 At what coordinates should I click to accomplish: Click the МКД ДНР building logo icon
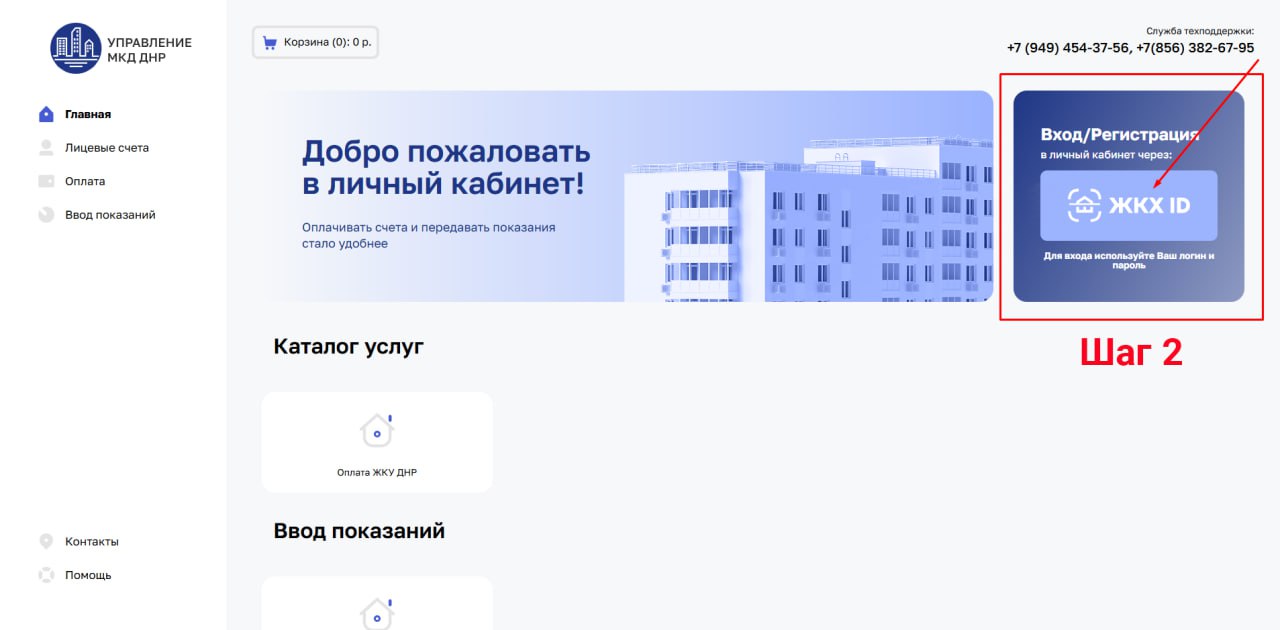pos(76,49)
